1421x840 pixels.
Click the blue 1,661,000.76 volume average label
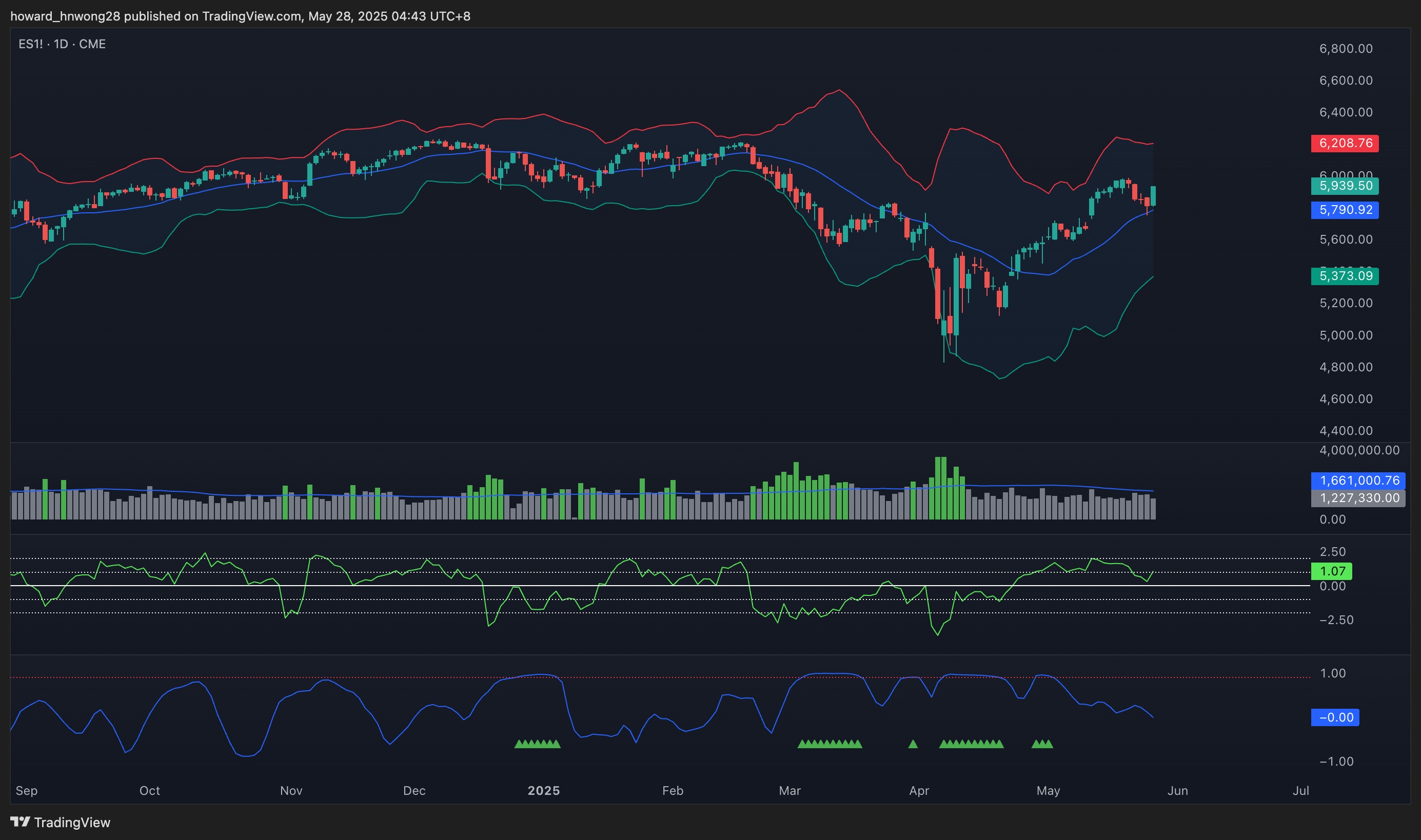pos(1359,481)
